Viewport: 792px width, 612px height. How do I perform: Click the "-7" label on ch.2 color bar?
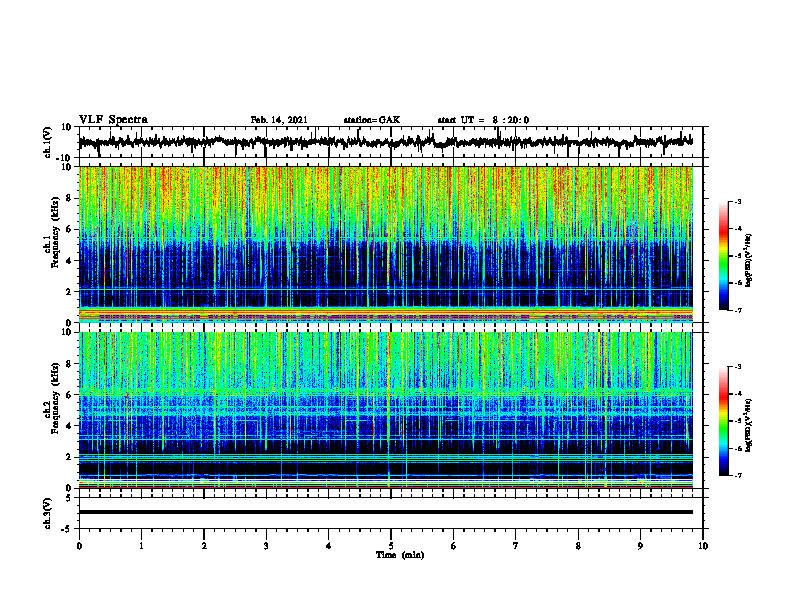737,475
